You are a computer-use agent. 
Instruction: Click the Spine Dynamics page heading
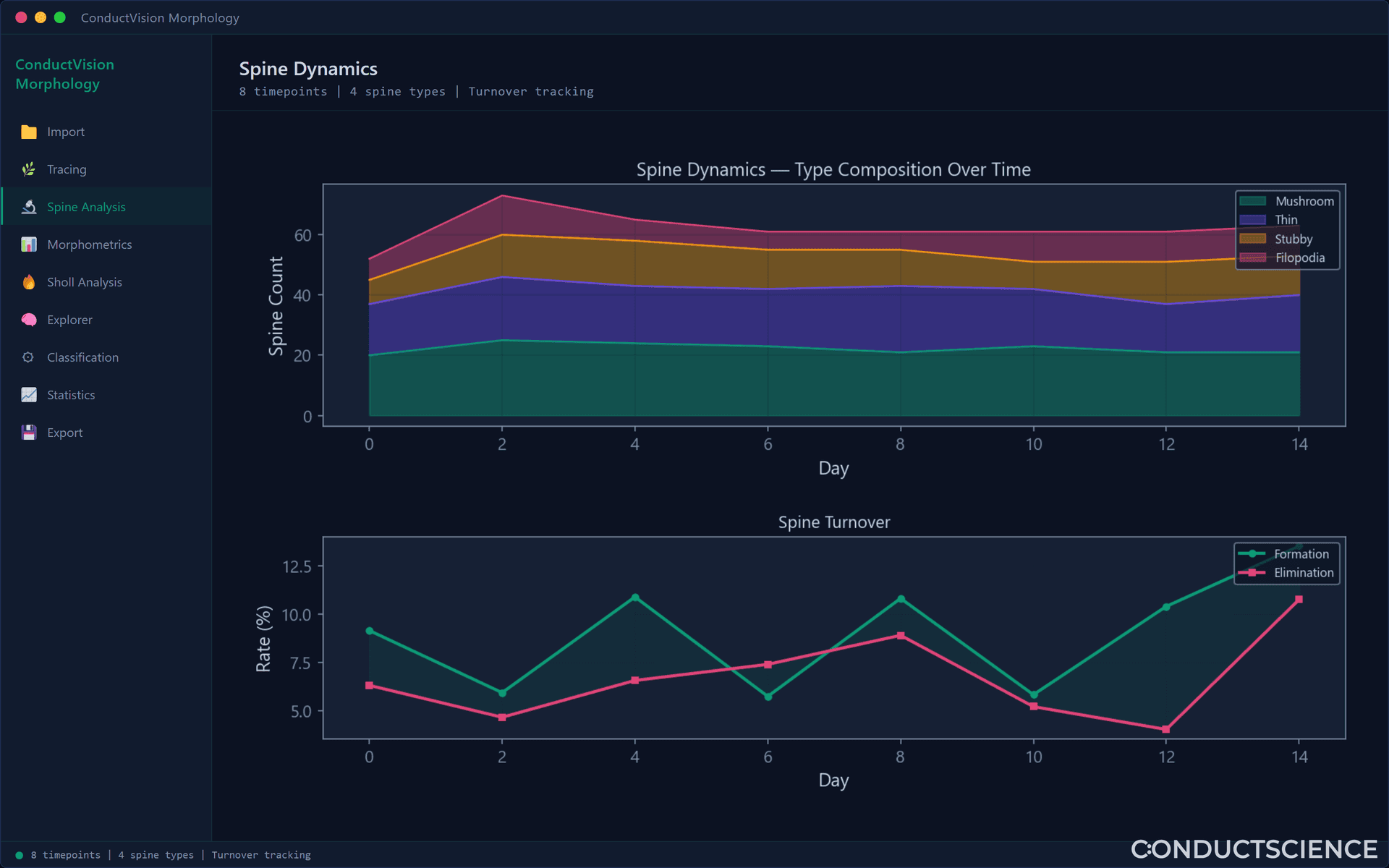point(308,69)
